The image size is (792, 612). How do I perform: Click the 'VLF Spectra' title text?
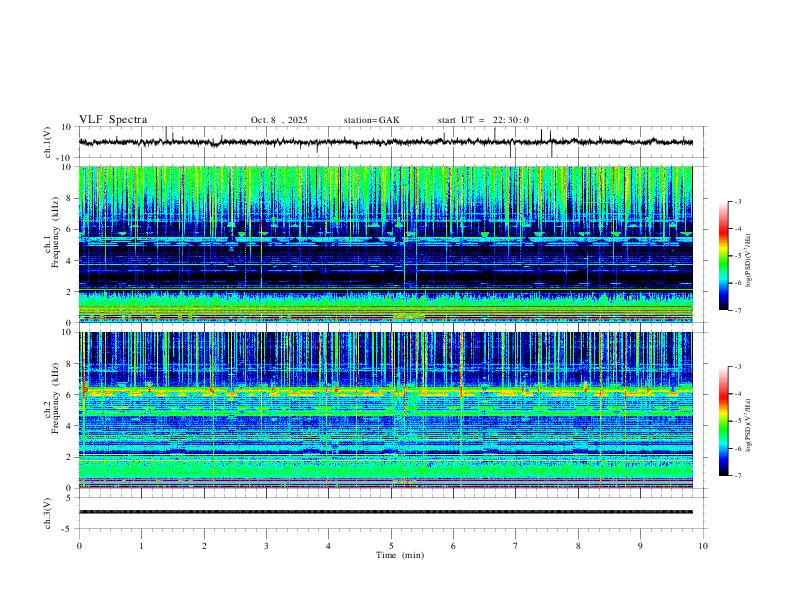pyautogui.click(x=113, y=120)
